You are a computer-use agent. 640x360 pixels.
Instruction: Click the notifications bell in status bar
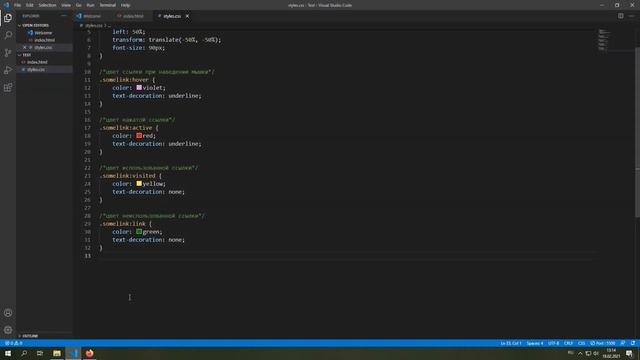(x=633, y=343)
